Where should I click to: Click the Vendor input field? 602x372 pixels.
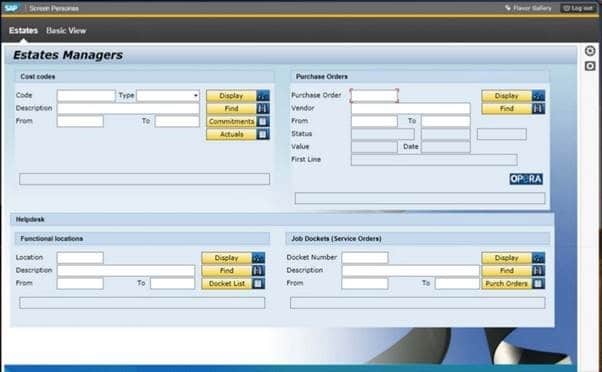[x=410, y=108]
